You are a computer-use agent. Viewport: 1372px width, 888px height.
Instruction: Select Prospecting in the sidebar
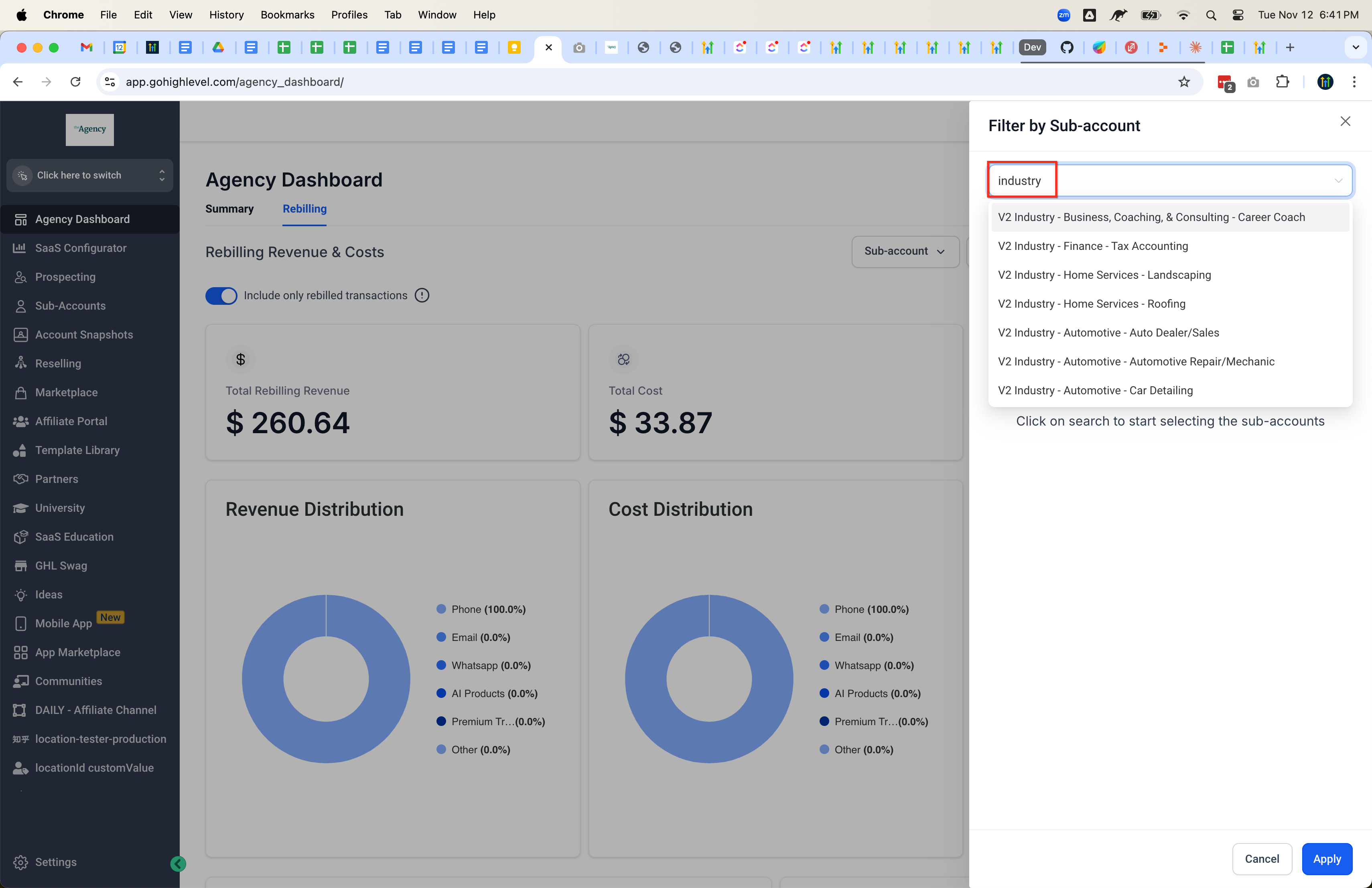point(65,277)
